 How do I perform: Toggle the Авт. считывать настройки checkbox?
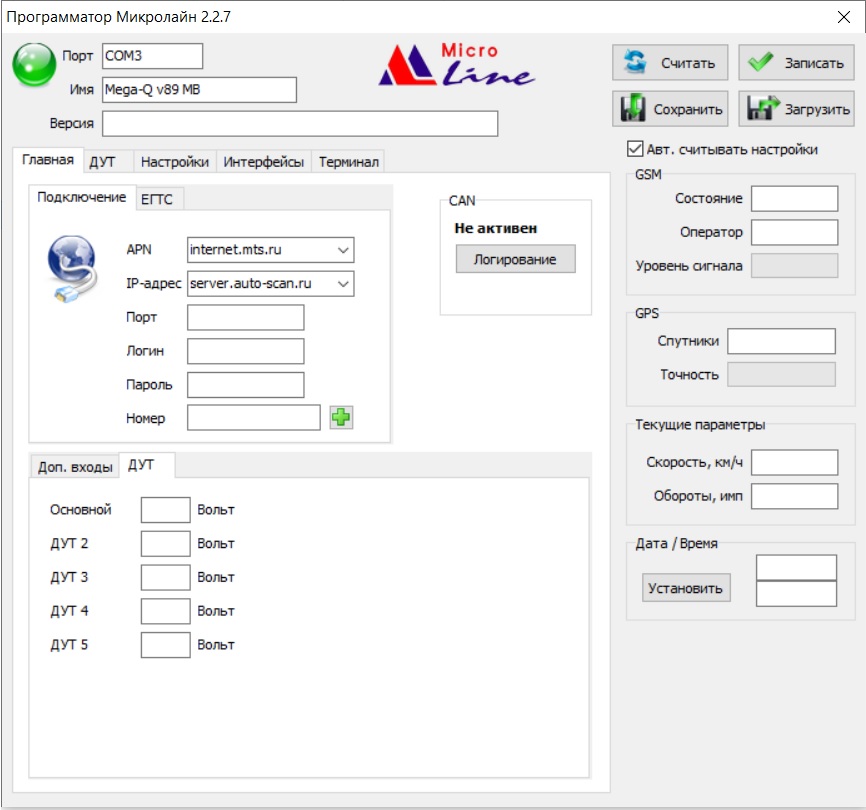tap(634, 149)
